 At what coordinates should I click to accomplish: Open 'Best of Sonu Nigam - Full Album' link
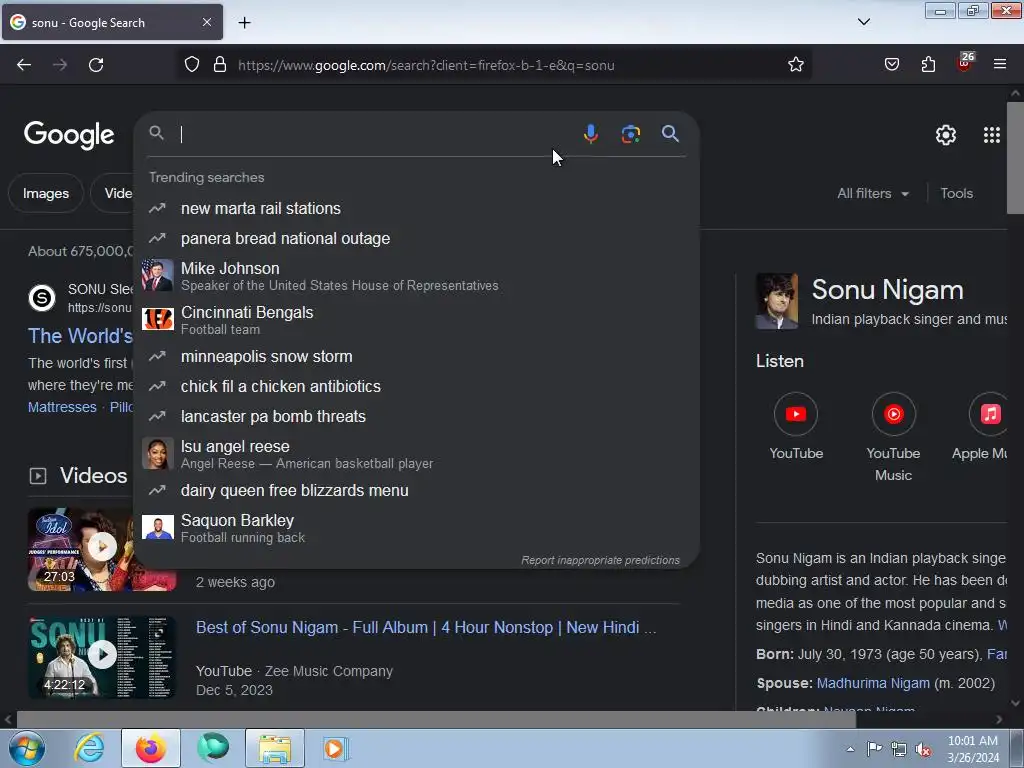point(426,628)
